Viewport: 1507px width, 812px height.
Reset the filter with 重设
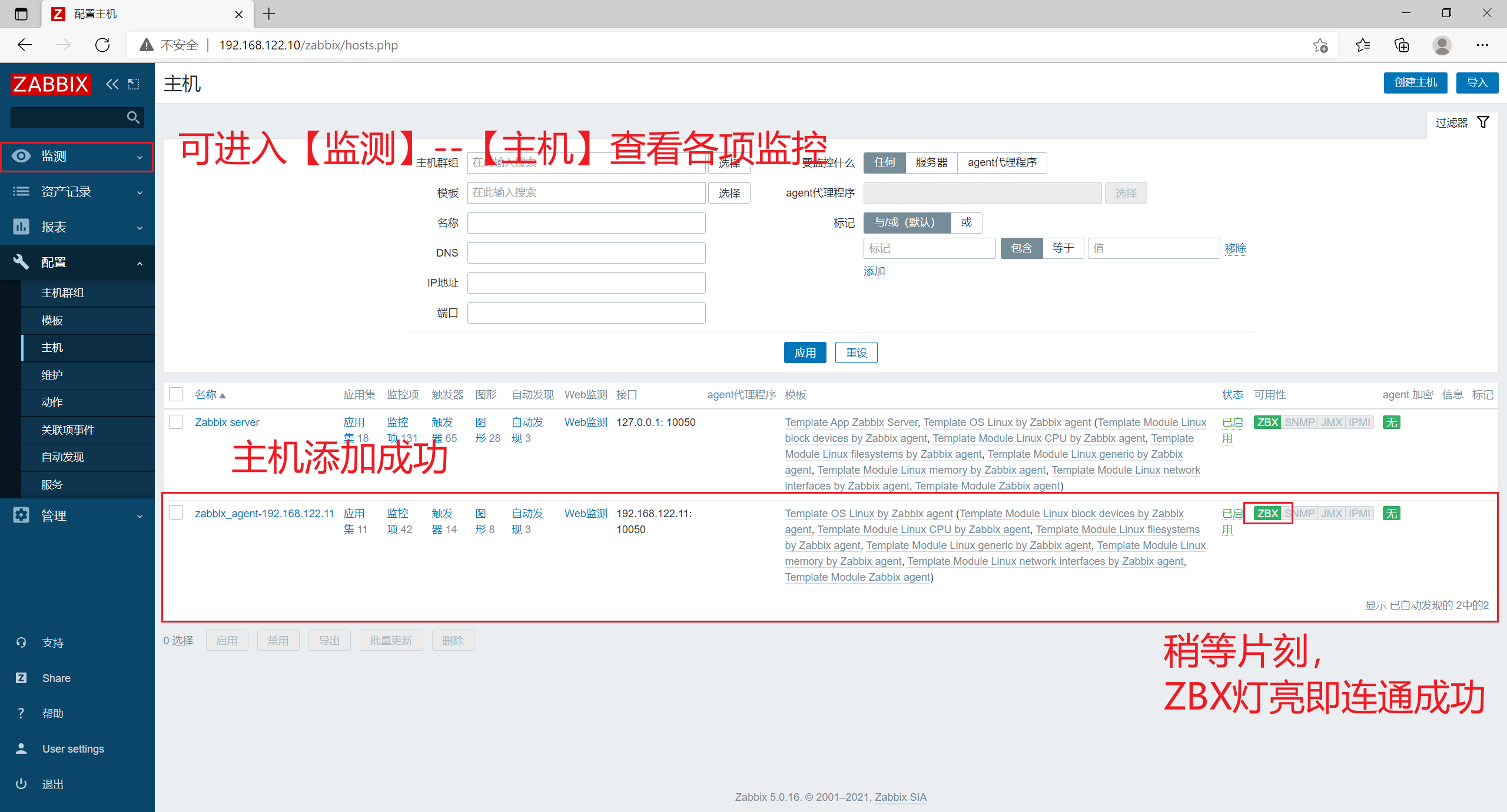pyautogui.click(x=857, y=352)
